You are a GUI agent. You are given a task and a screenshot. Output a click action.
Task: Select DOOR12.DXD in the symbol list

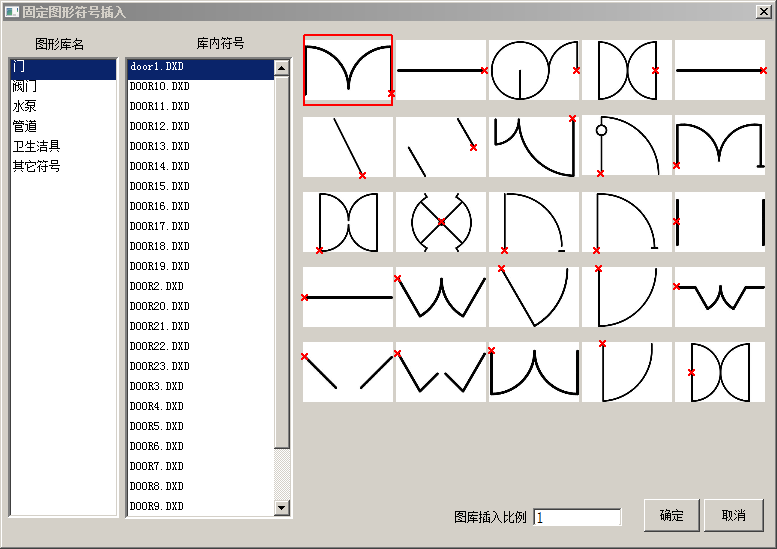[201, 126]
